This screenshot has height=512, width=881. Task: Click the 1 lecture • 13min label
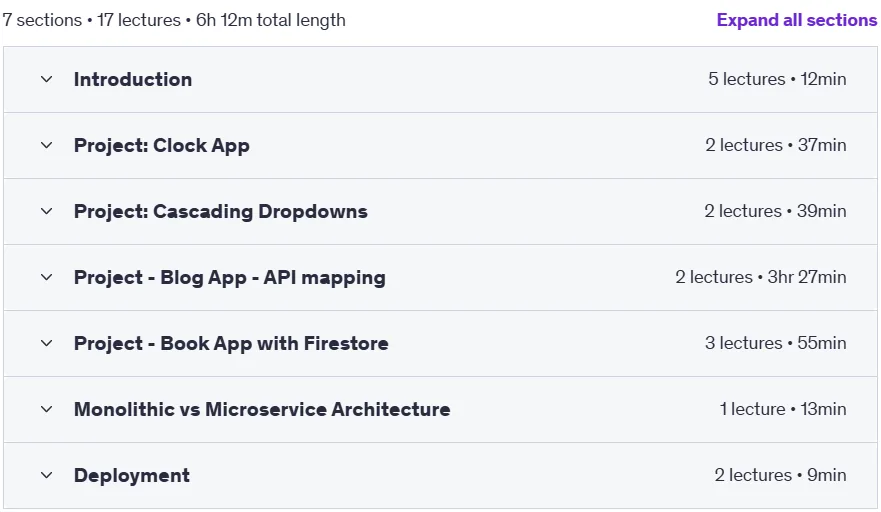tap(783, 409)
